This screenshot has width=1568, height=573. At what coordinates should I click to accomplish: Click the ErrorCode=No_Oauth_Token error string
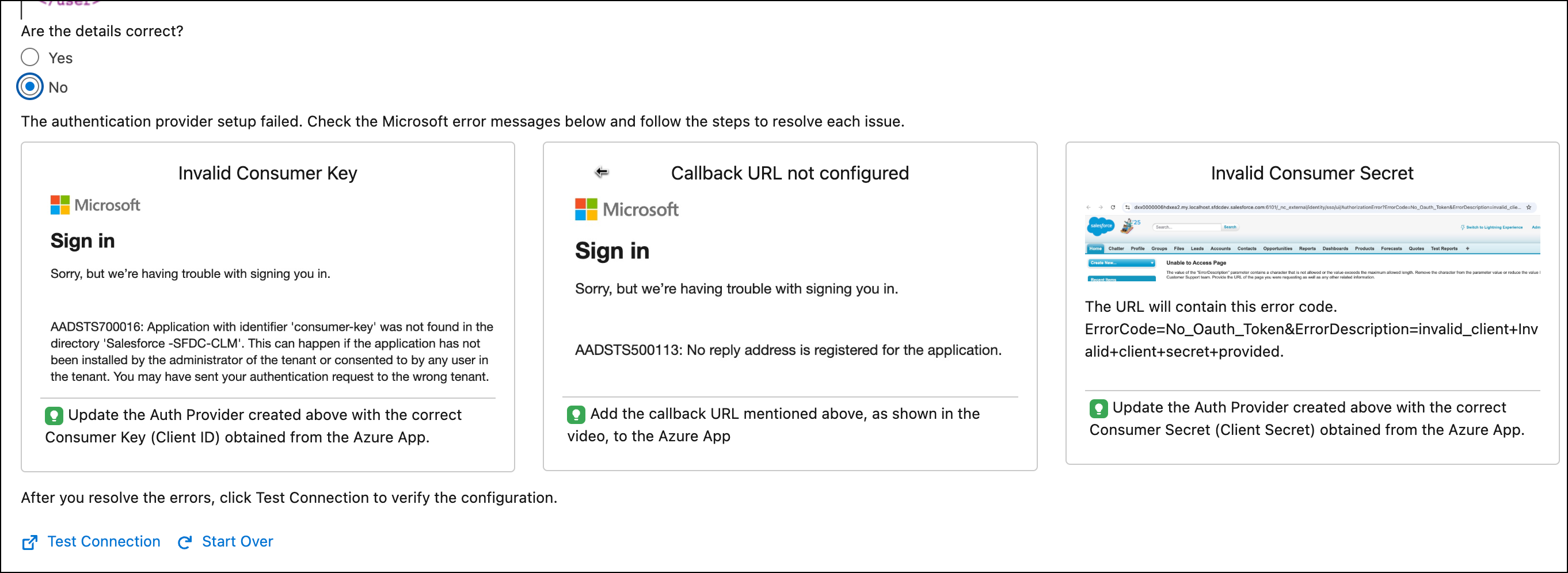click(1311, 341)
